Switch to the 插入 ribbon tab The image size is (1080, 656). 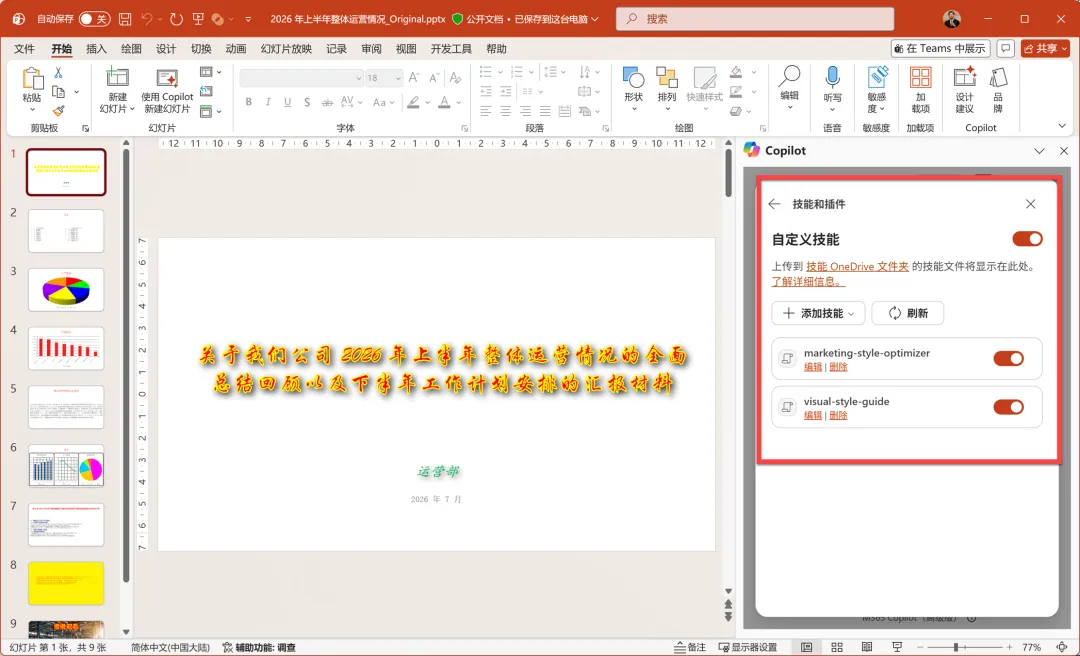click(x=96, y=49)
